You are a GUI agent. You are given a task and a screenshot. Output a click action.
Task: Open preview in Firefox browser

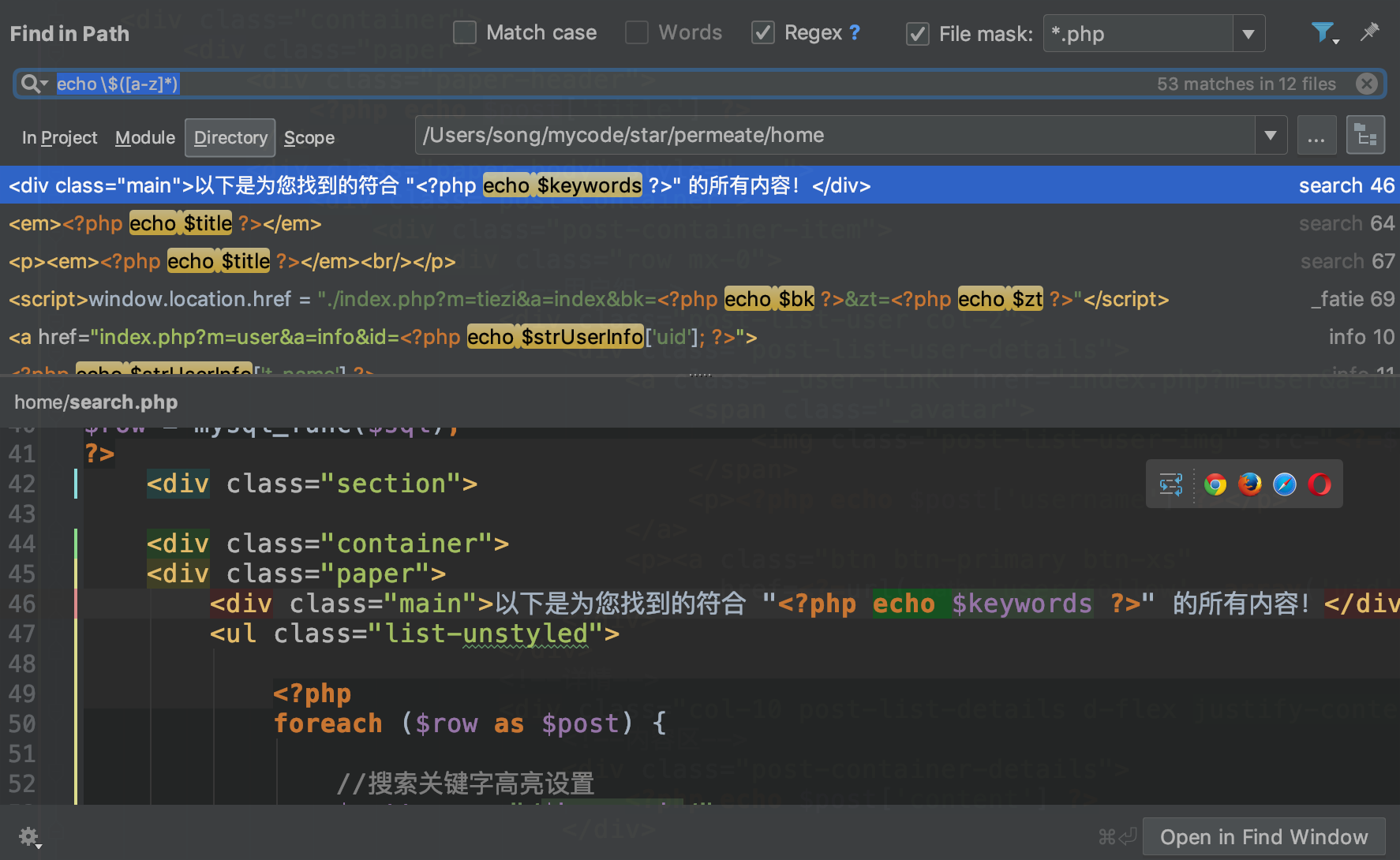[1250, 484]
